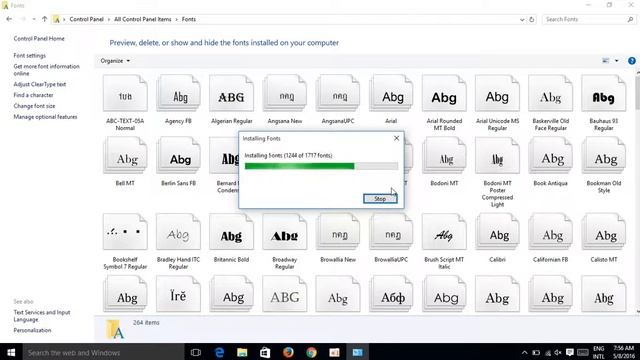Viewport: 640px width, 360px height.
Task: Open Manage optional features link
Action: click(45, 117)
